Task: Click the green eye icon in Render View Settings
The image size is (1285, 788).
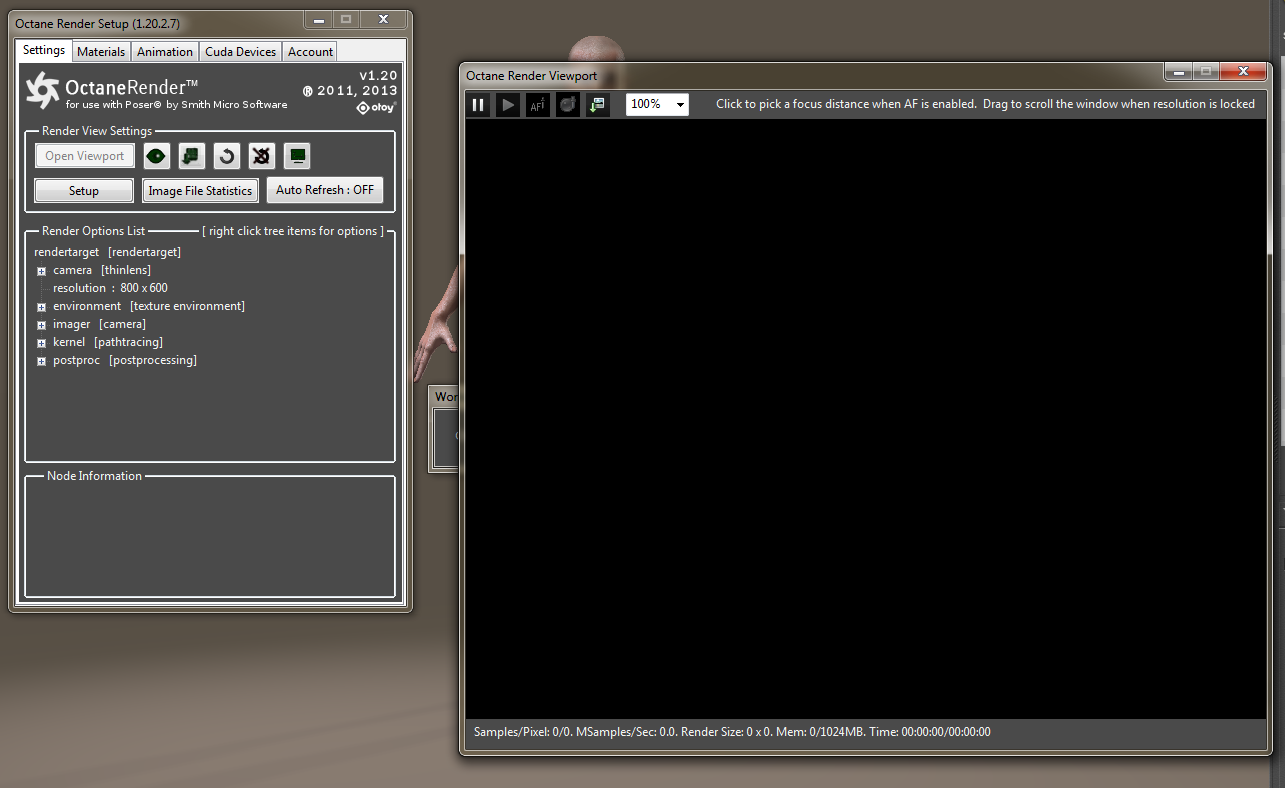Action: [x=156, y=156]
